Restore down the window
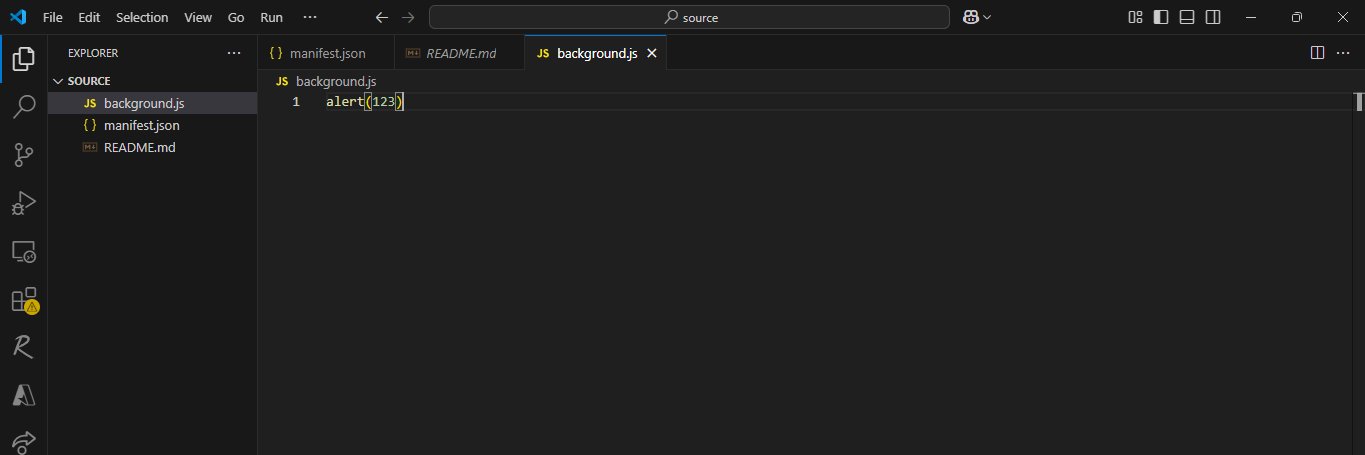The width and height of the screenshot is (1365, 455). 1297,17
